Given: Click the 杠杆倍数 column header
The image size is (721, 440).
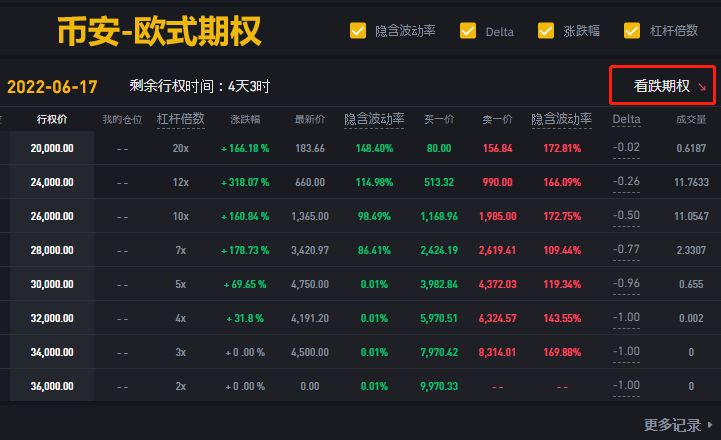Looking at the screenshot, I should [180, 119].
